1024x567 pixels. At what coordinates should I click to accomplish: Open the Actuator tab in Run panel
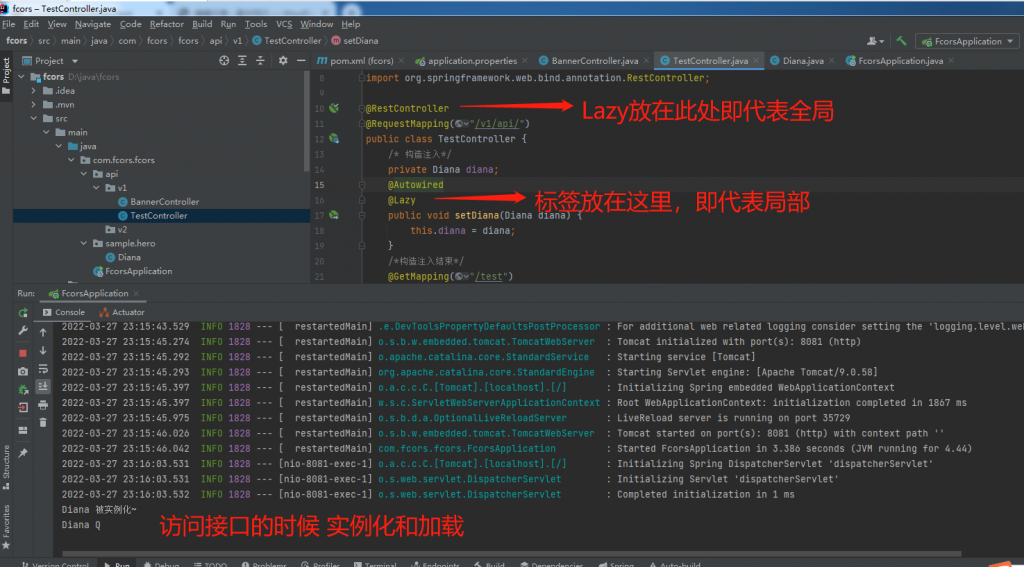[121, 312]
